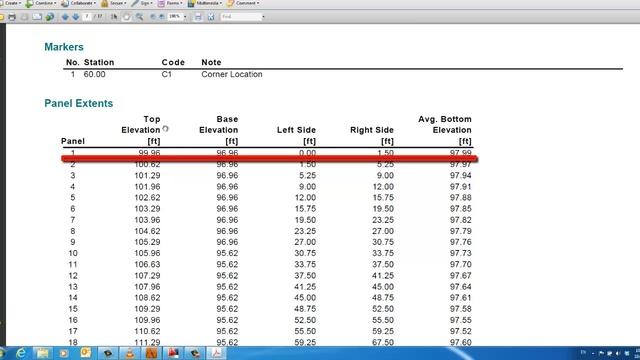
Task: Open the zoom level dropdown arrow
Action: (x=185, y=17)
